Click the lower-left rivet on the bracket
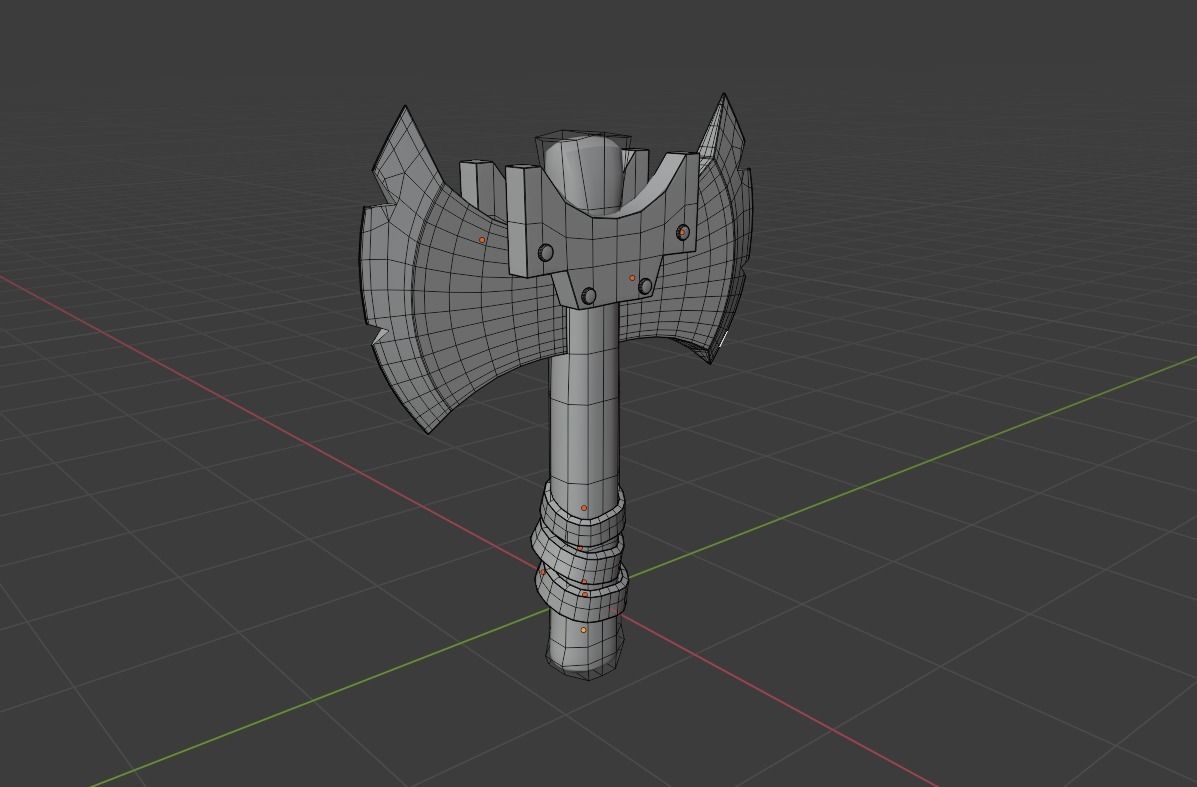Screen dimensions: 1197x787 click(x=588, y=295)
